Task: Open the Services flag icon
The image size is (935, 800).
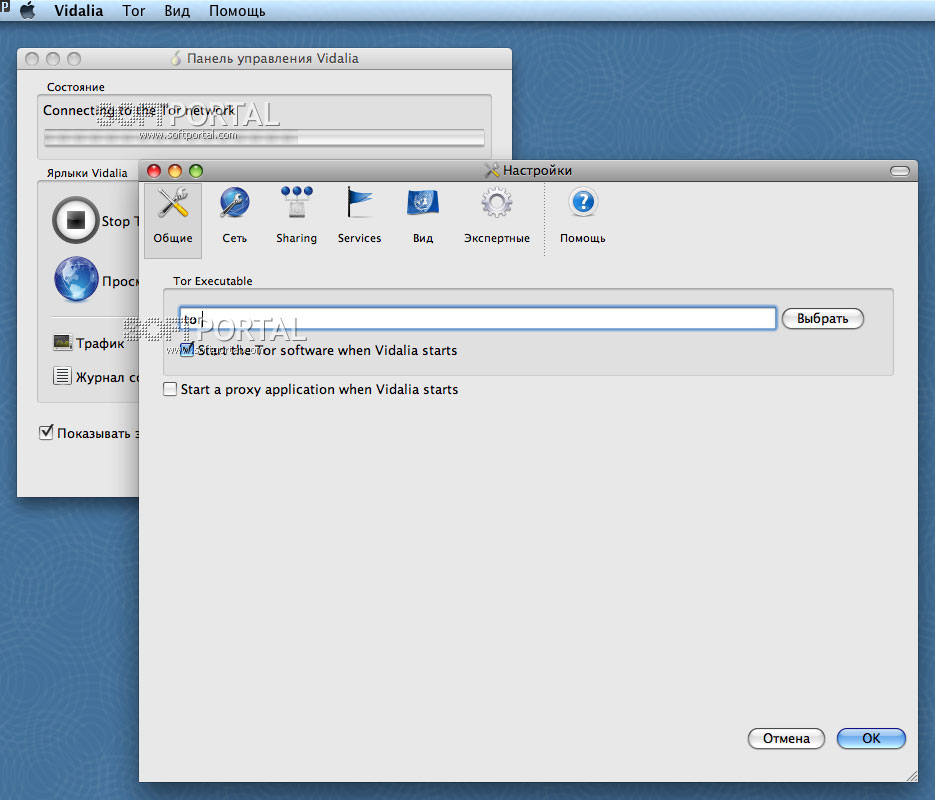Action: click(360, 203)
